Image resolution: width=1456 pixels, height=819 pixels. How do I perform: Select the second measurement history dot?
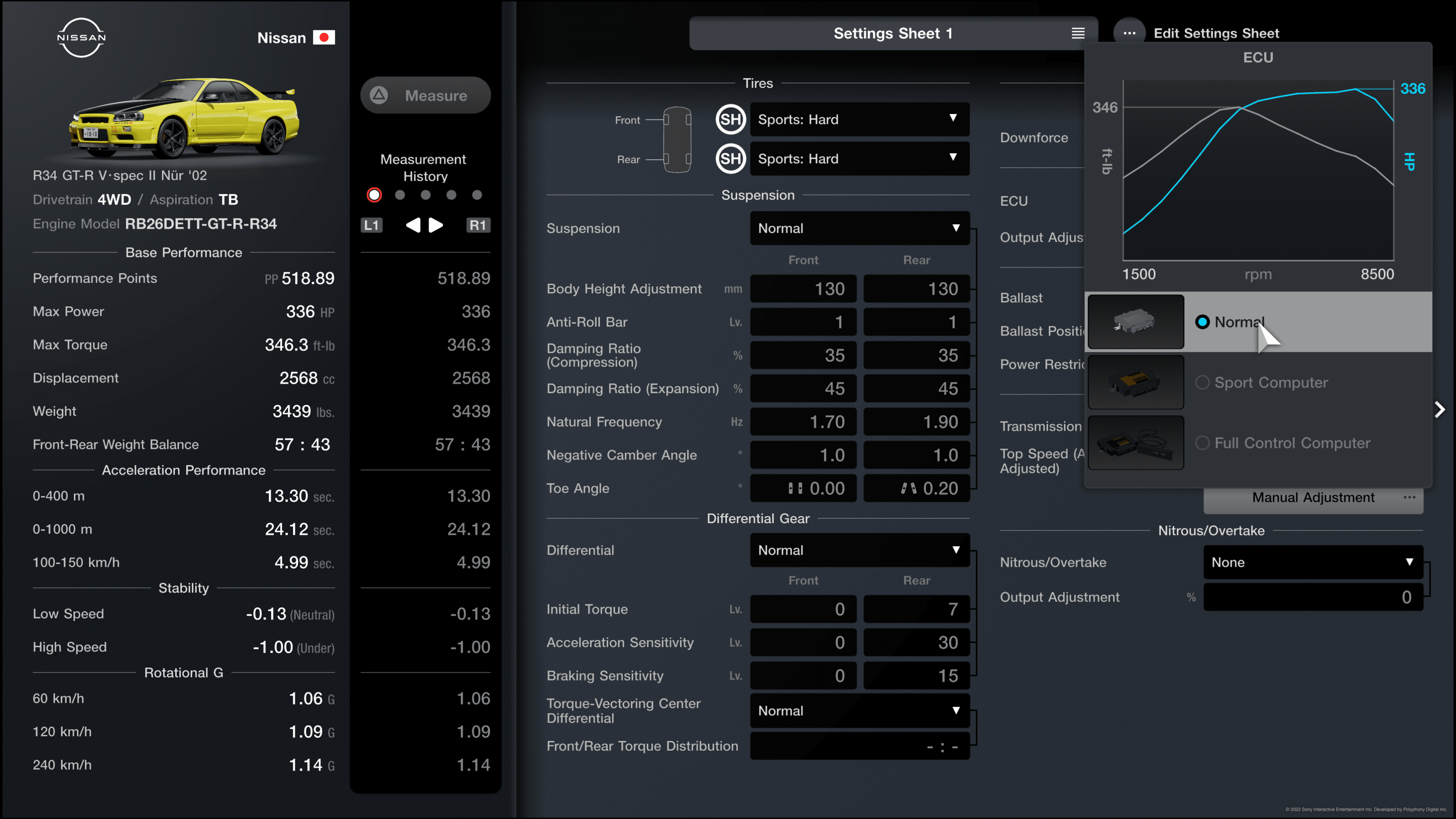(400, 195)
